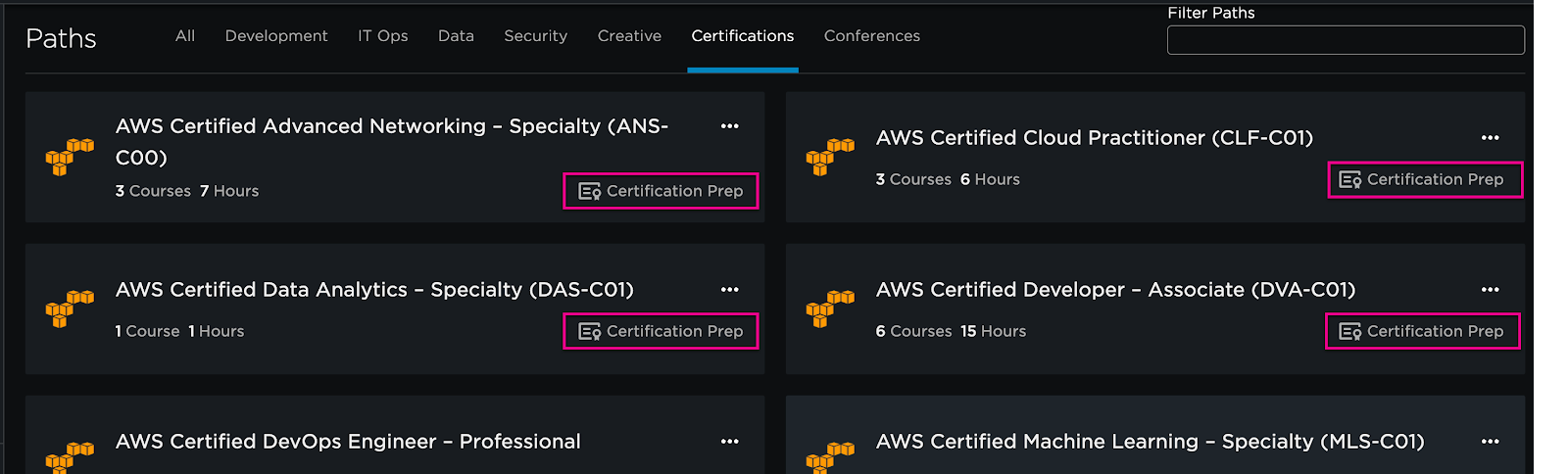This screenshot has width=1568, height=474.
Task: Open more options for Cloud Practitioner path
Action: click(x=1491, y=138)
